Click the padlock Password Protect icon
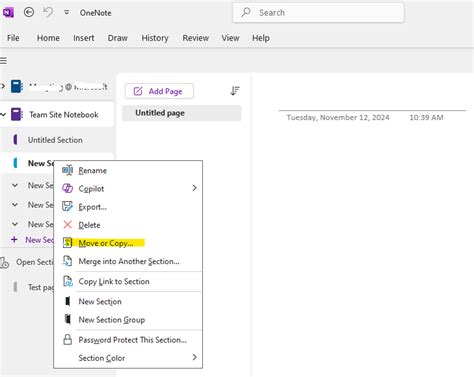Viewport: 474px width, 377px height. [68, 339]
